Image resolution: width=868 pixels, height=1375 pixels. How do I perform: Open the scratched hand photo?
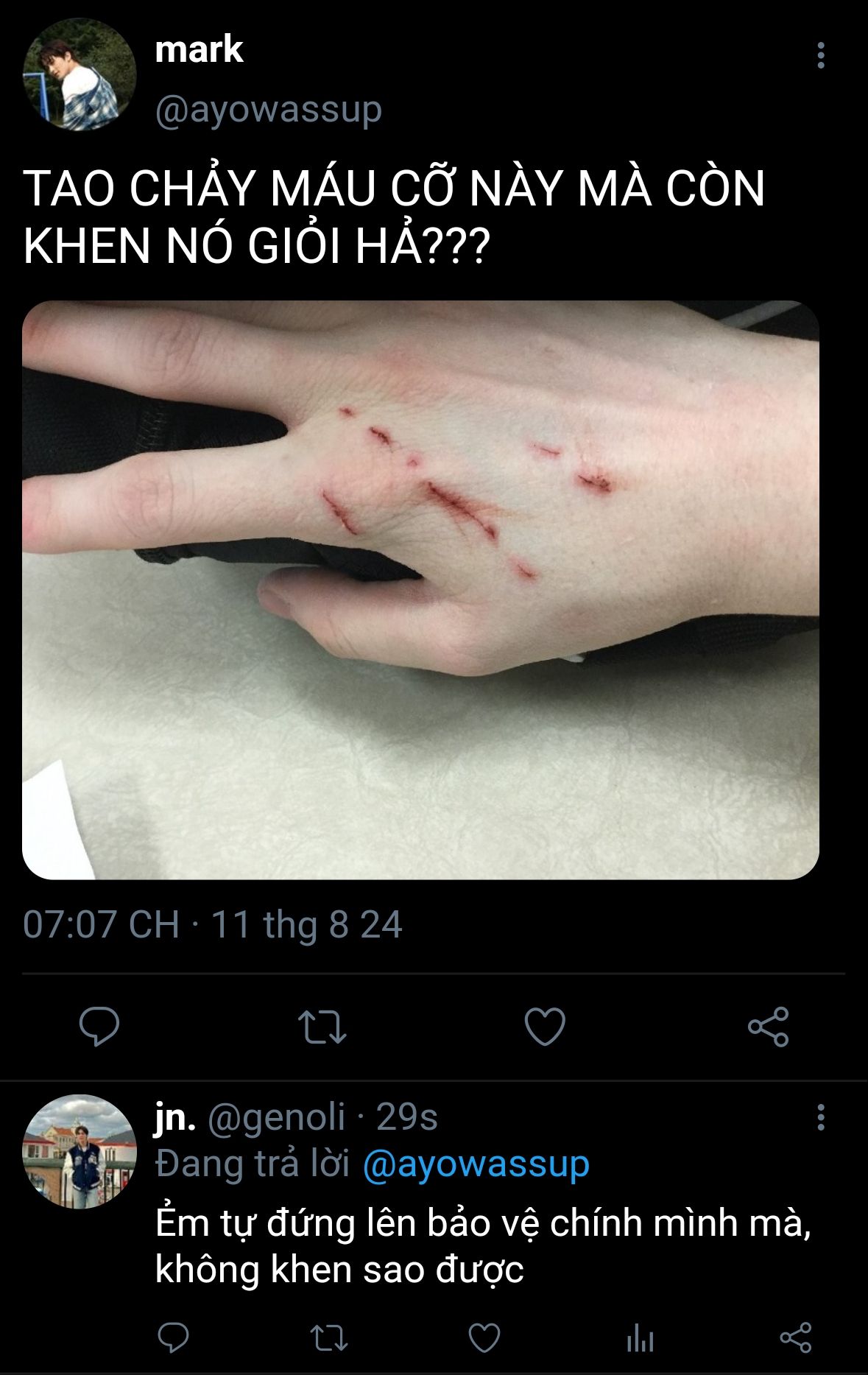click(420, 590)
